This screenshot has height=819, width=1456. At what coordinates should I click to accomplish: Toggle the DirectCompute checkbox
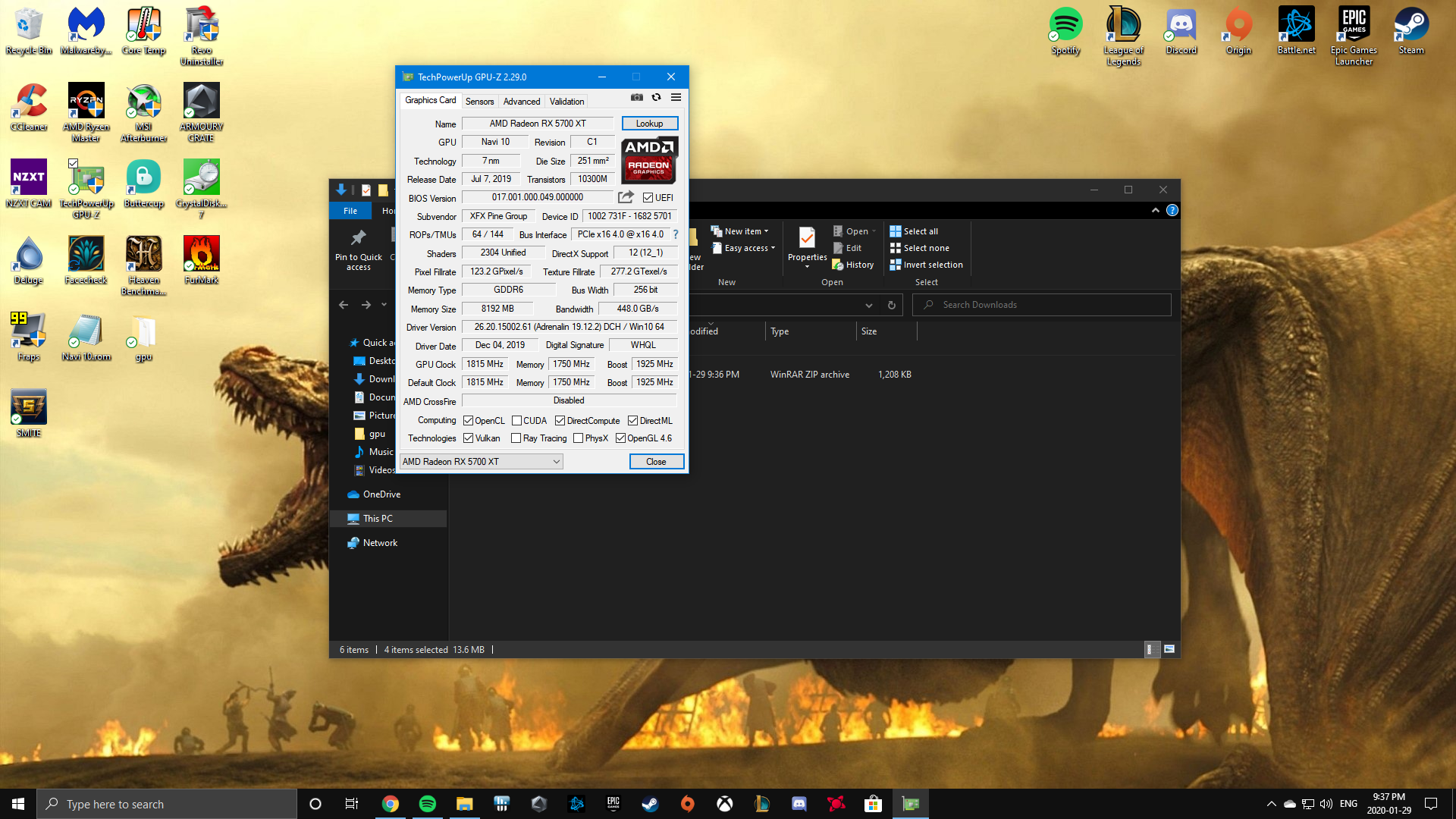click(560, 421)
